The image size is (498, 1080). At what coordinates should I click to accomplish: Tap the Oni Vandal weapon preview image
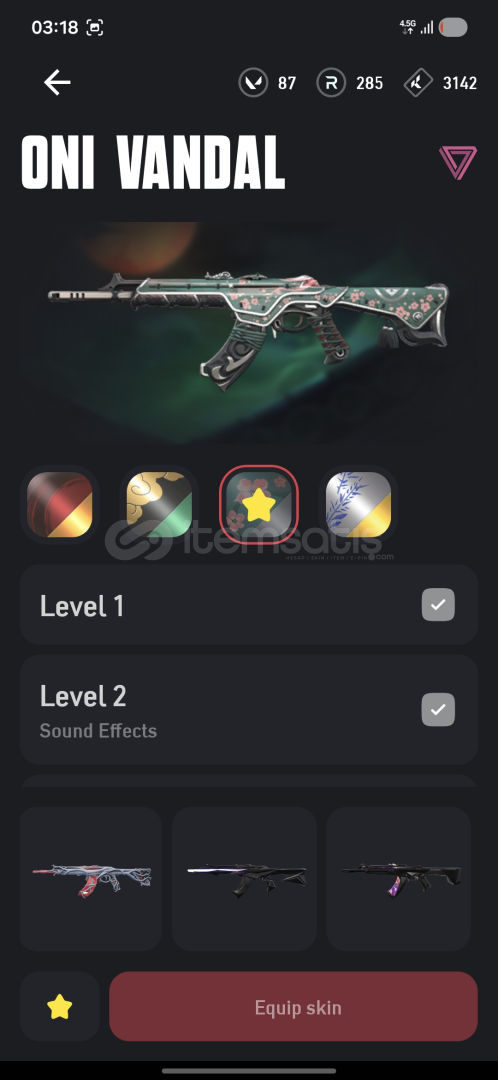pyautogui.click(x=249, y=331)
